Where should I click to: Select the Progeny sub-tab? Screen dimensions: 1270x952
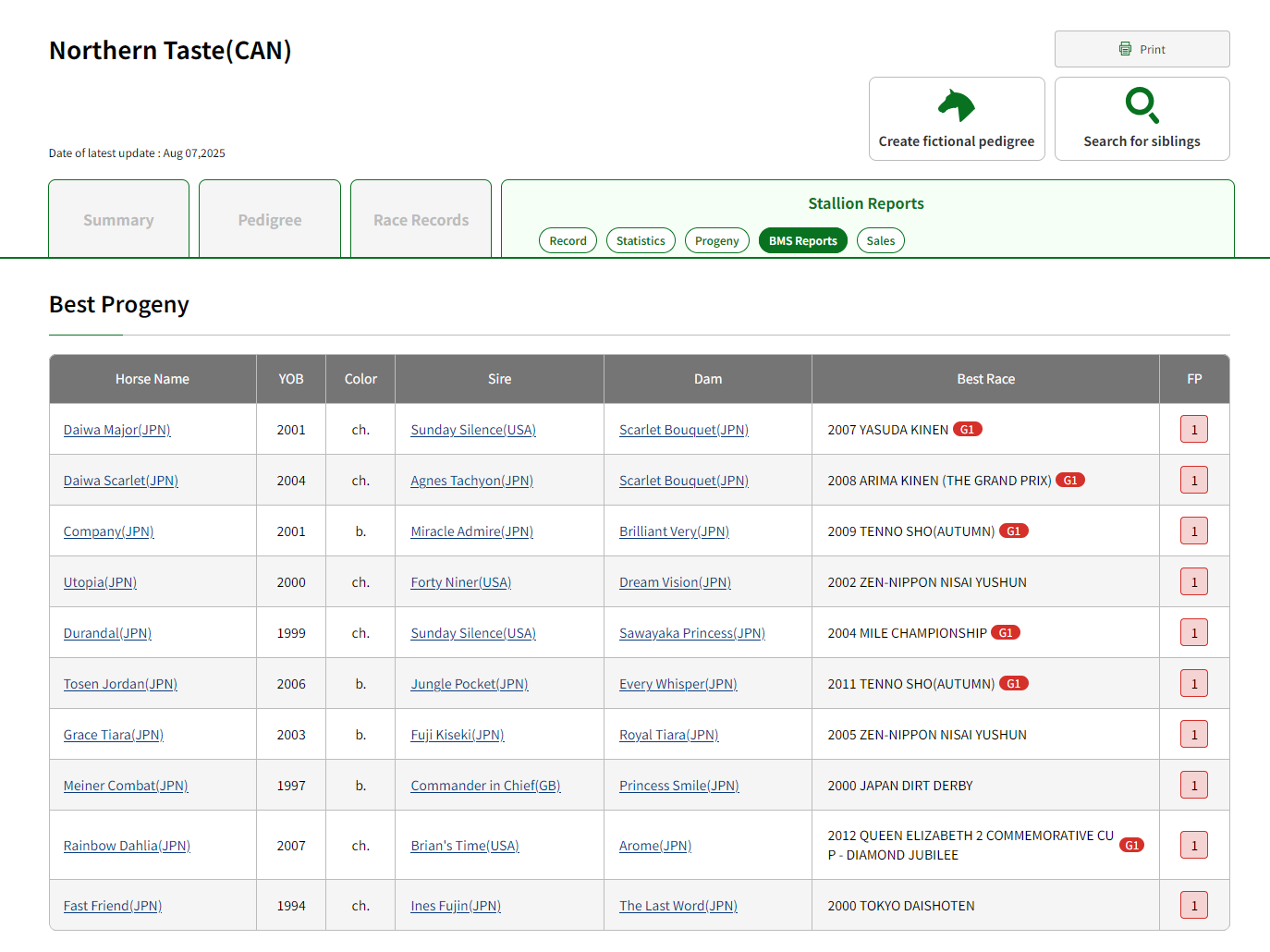pyautogui.click(x=717, y=240)
